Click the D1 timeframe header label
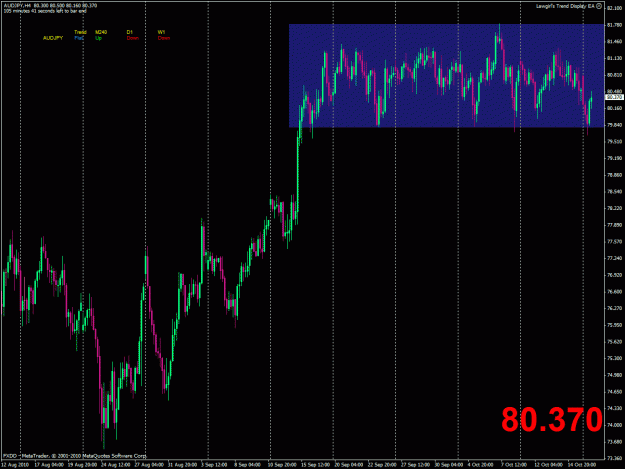 tap(130, 32)
